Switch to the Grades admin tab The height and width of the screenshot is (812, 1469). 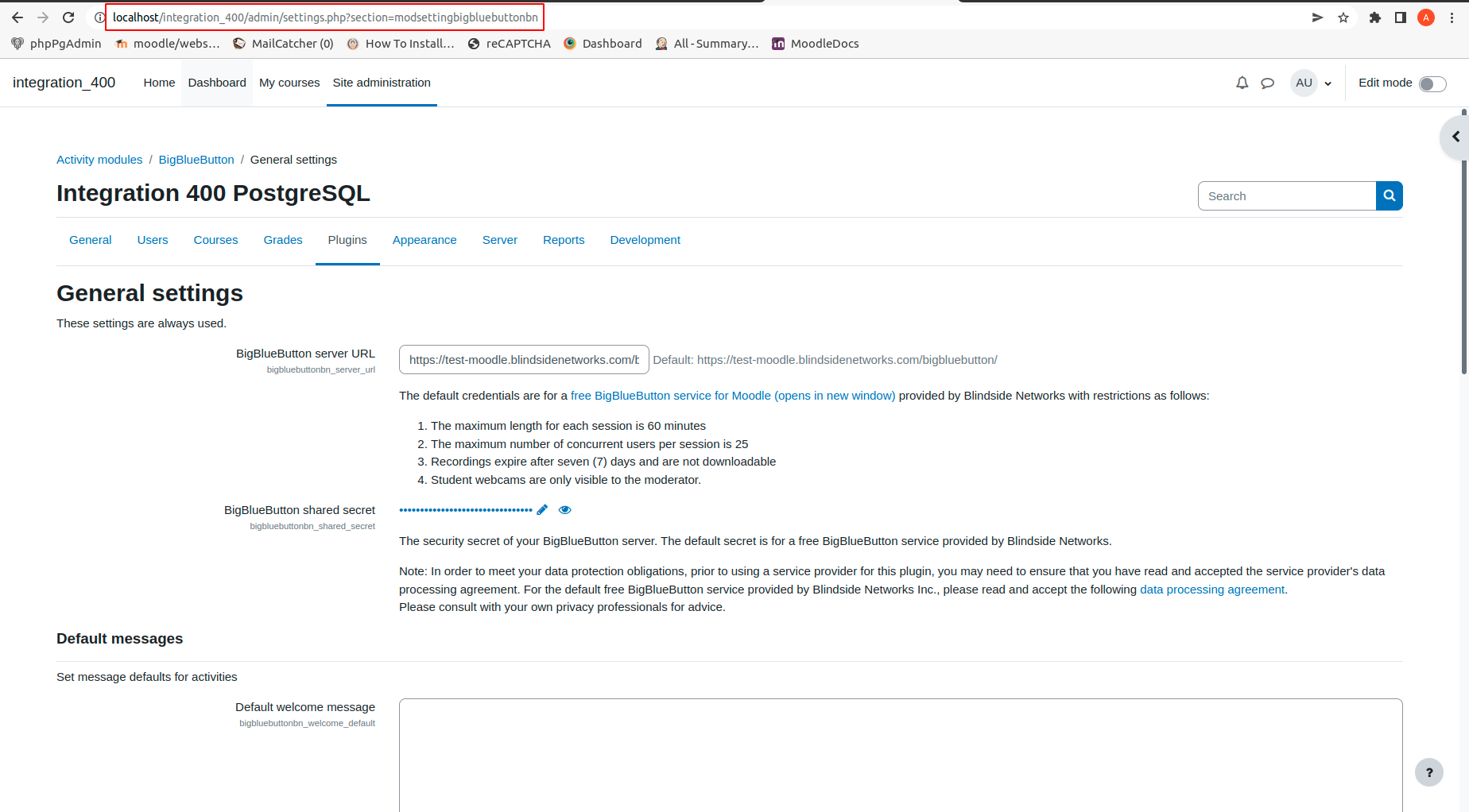tap(283, 240)
